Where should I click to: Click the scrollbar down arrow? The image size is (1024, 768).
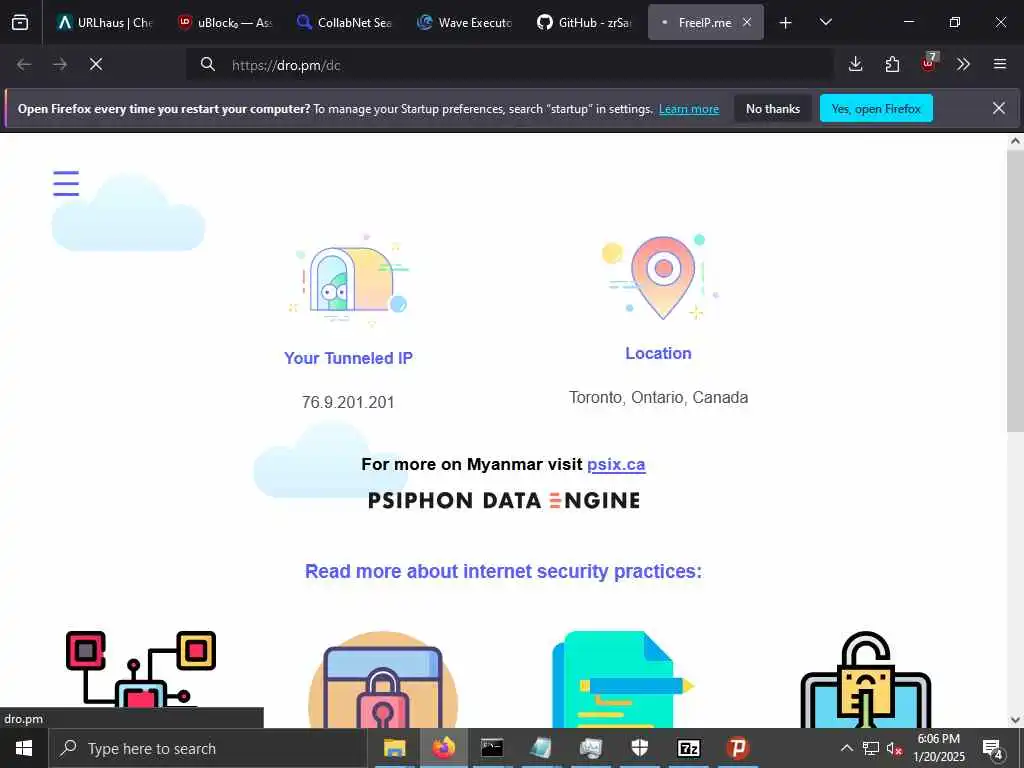tap(1015, 720)
